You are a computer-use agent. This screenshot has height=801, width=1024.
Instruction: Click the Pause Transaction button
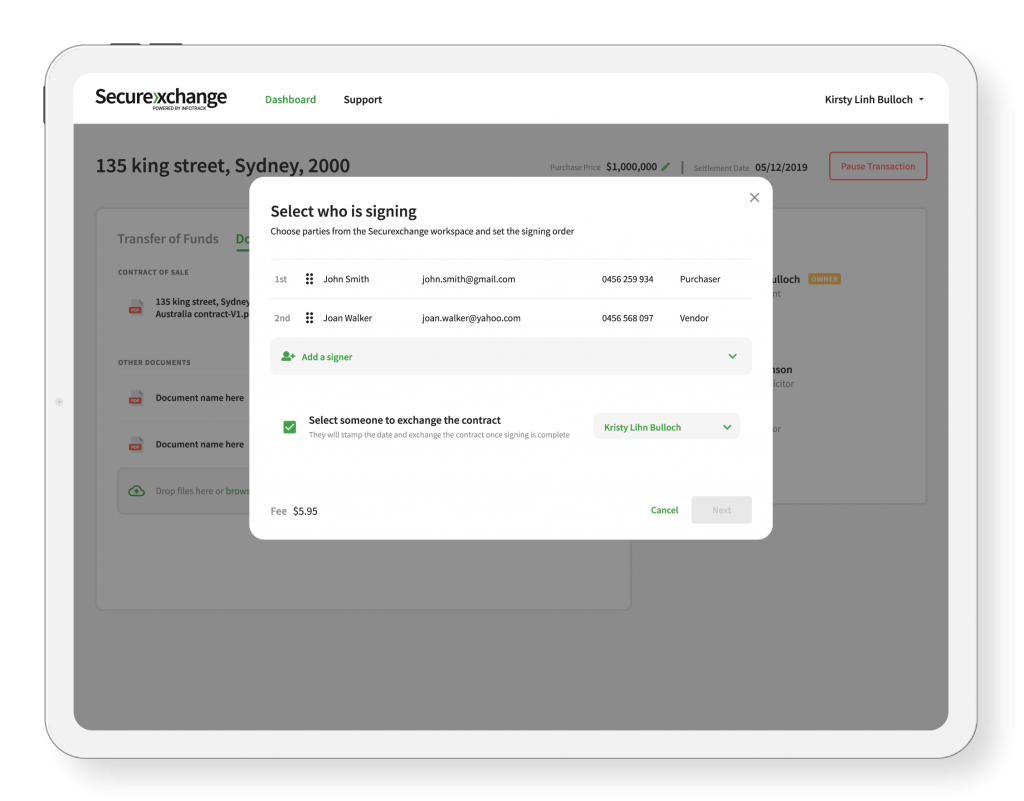pos(877,167)
